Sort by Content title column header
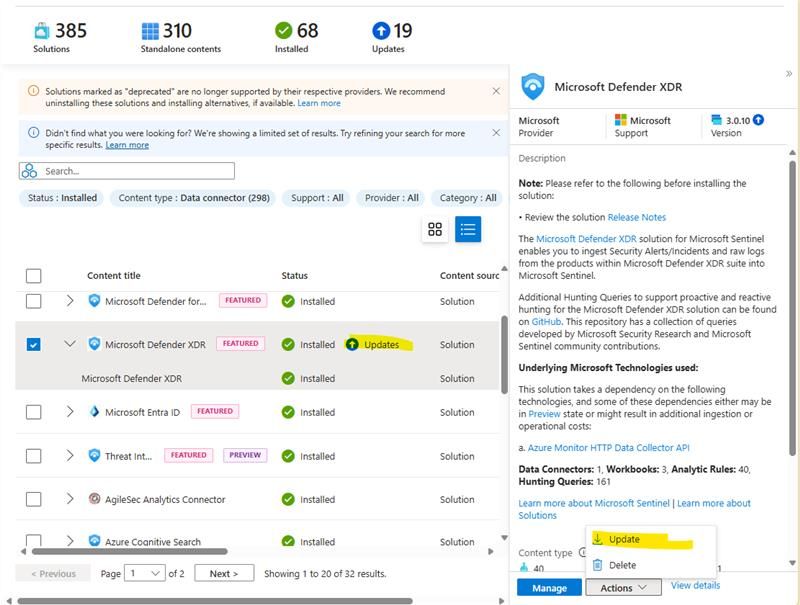 click(x=113, y=275)
